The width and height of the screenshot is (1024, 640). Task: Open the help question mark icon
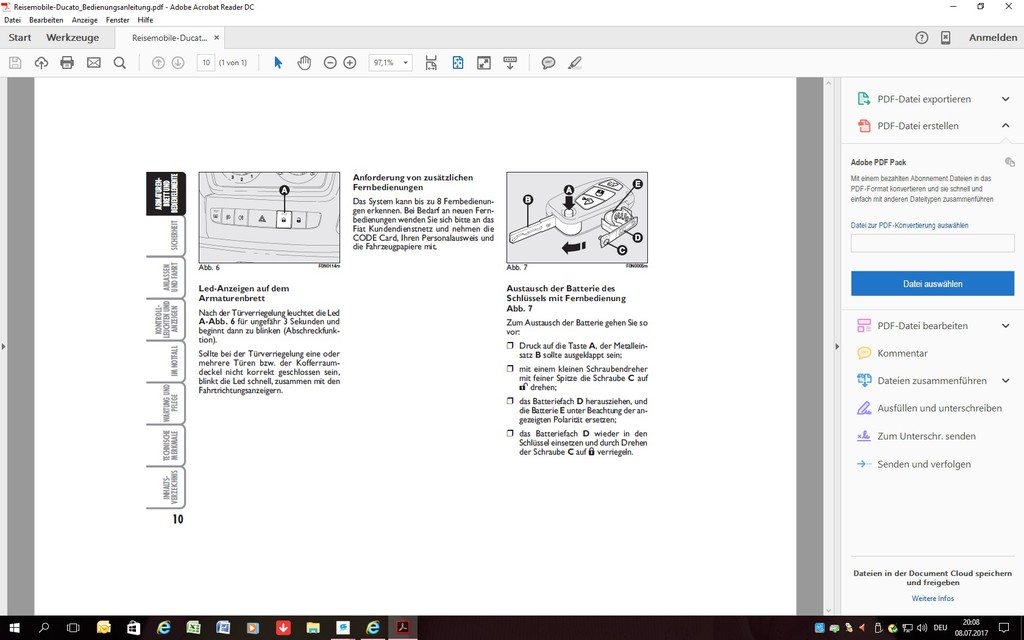pyautogui.click(x=921, y=38)
